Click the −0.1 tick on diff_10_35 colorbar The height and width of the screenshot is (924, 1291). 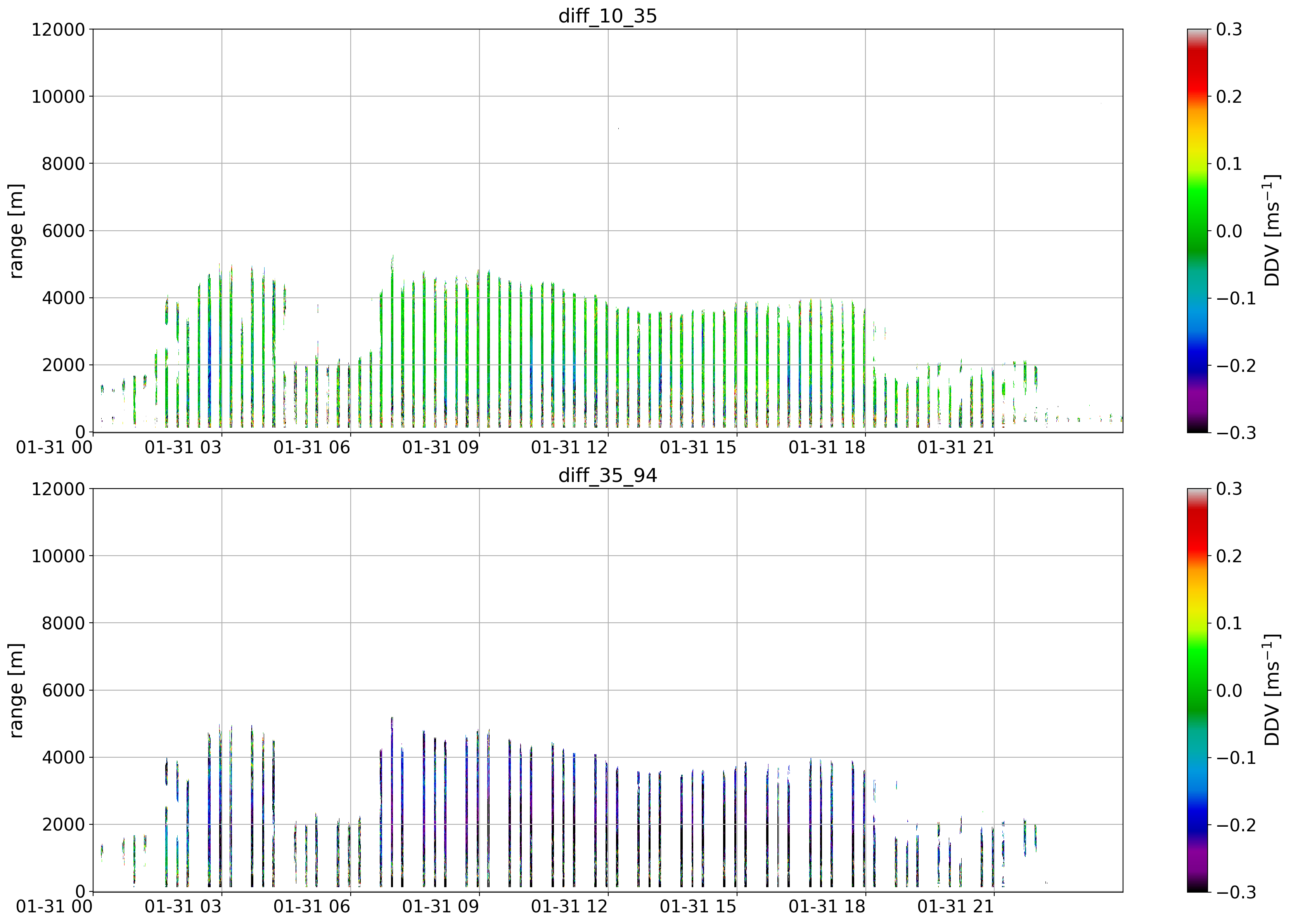(x=1236, y=299)
